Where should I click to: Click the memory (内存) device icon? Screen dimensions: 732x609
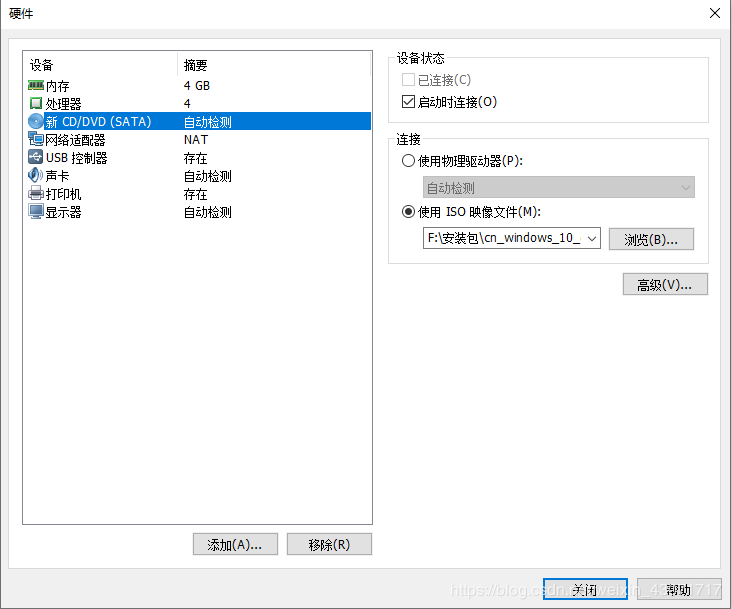coord(36,86)
